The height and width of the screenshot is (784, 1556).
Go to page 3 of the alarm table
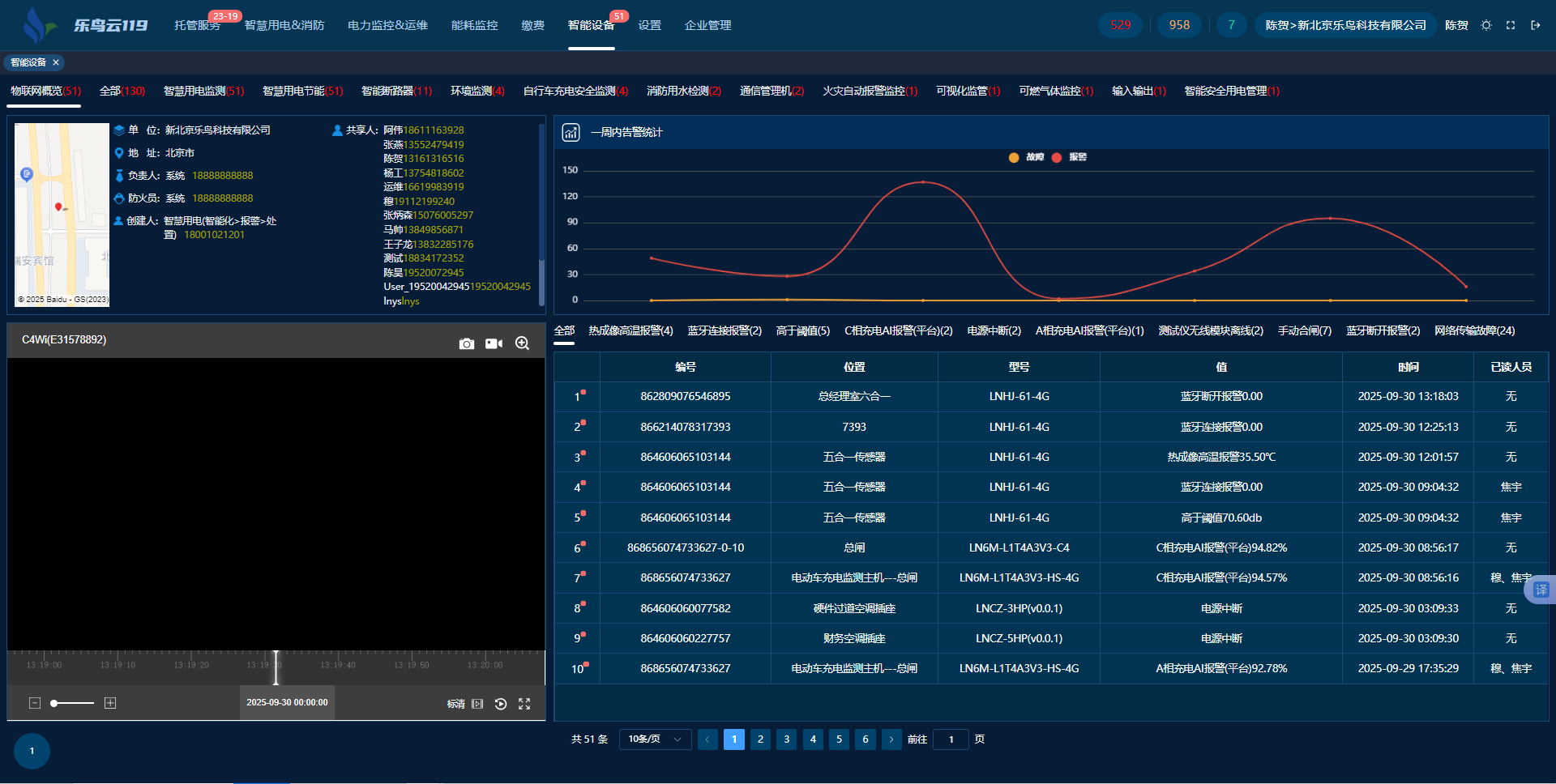(786, 739)
